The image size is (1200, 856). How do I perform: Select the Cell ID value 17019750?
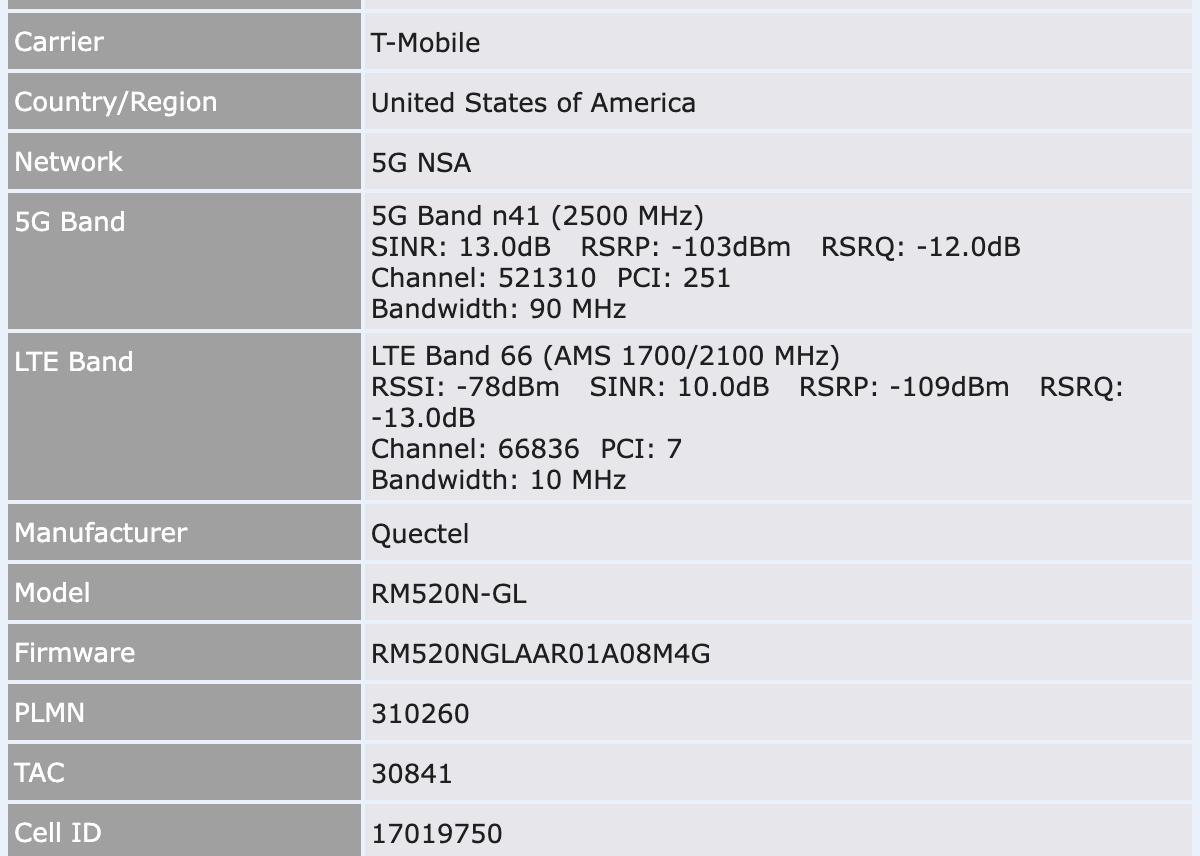click(436, 834)
